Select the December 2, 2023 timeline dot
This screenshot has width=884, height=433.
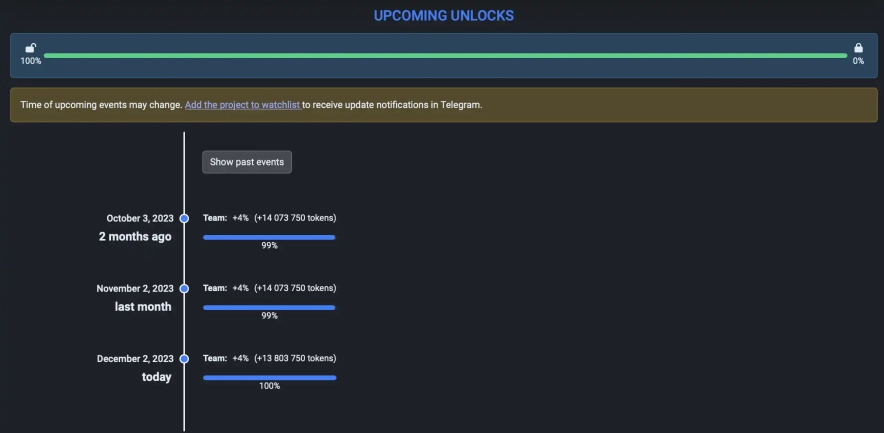coord(184,358)
